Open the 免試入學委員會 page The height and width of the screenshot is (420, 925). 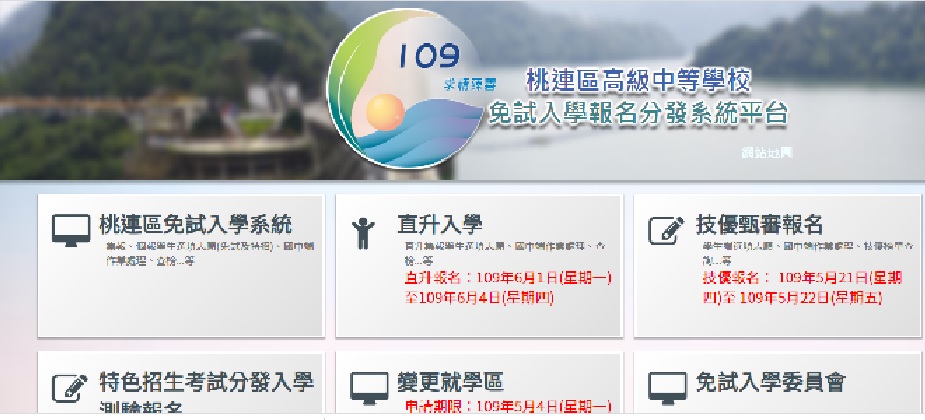(x=770, y=383)
